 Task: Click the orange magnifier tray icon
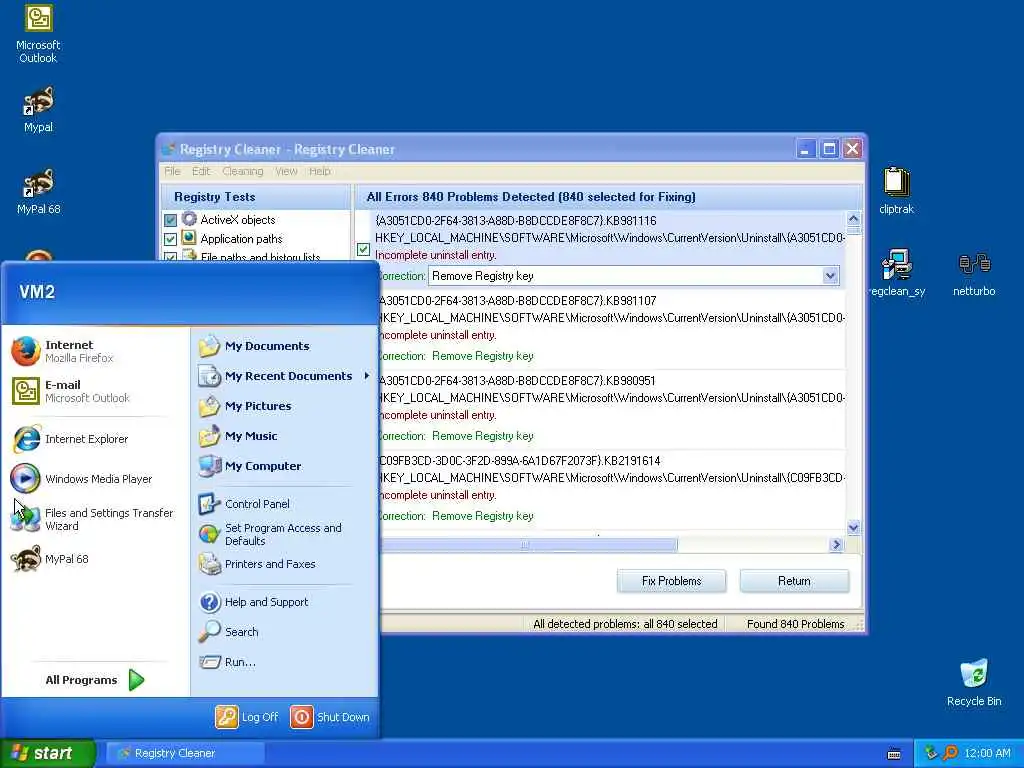click(950, 753)
